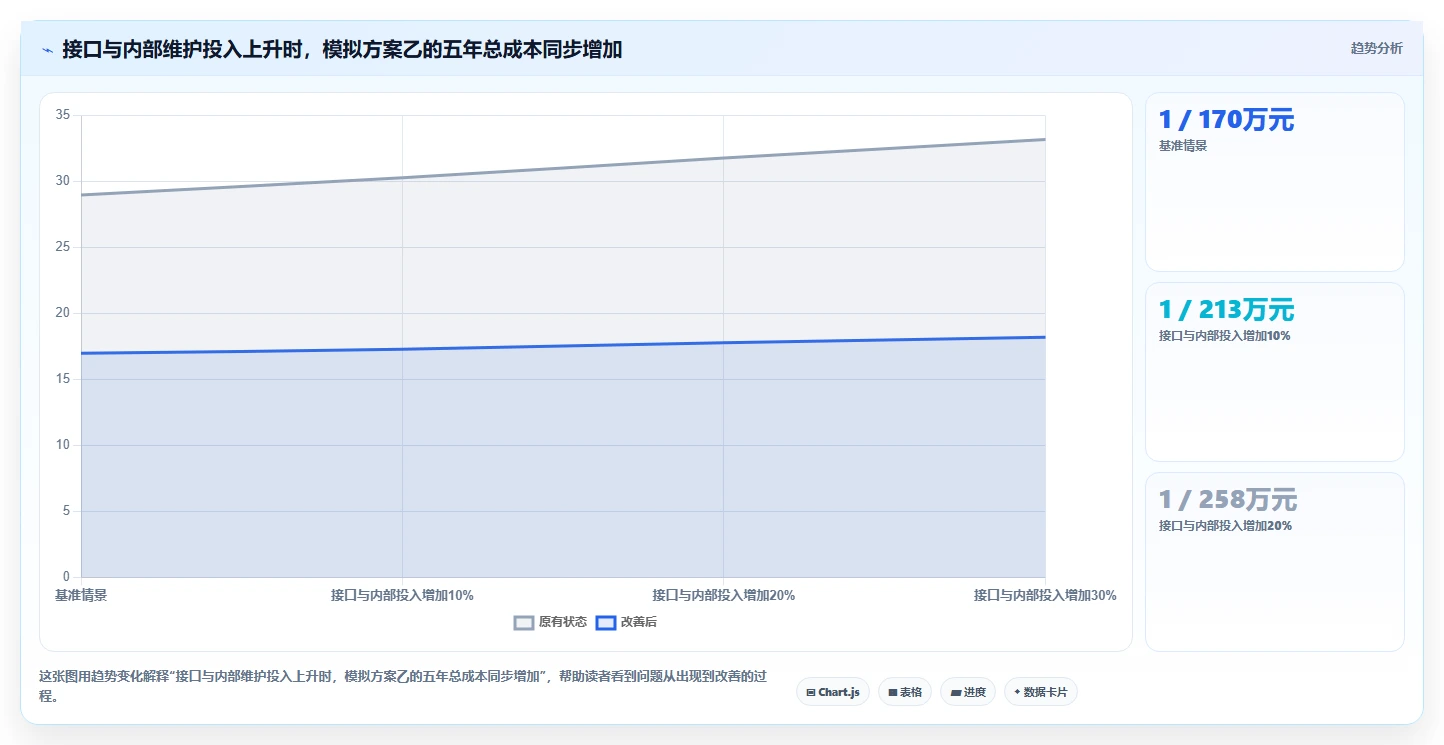Click the y-axis label 30
Image resolution: width=1444 pixels, height=745 pixels.
[63, 181]
